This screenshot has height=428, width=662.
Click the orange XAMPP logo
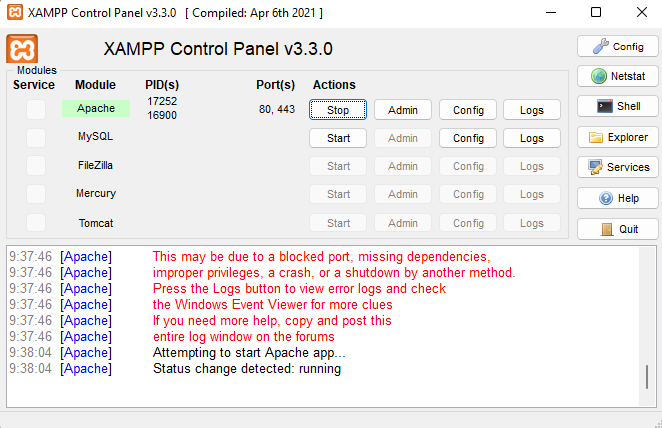tap(22, 49)
